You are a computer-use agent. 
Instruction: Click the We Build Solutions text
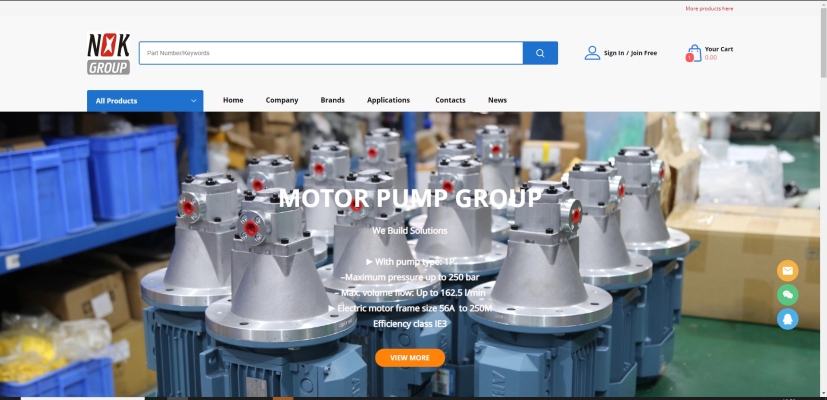(x=410, y=231)
